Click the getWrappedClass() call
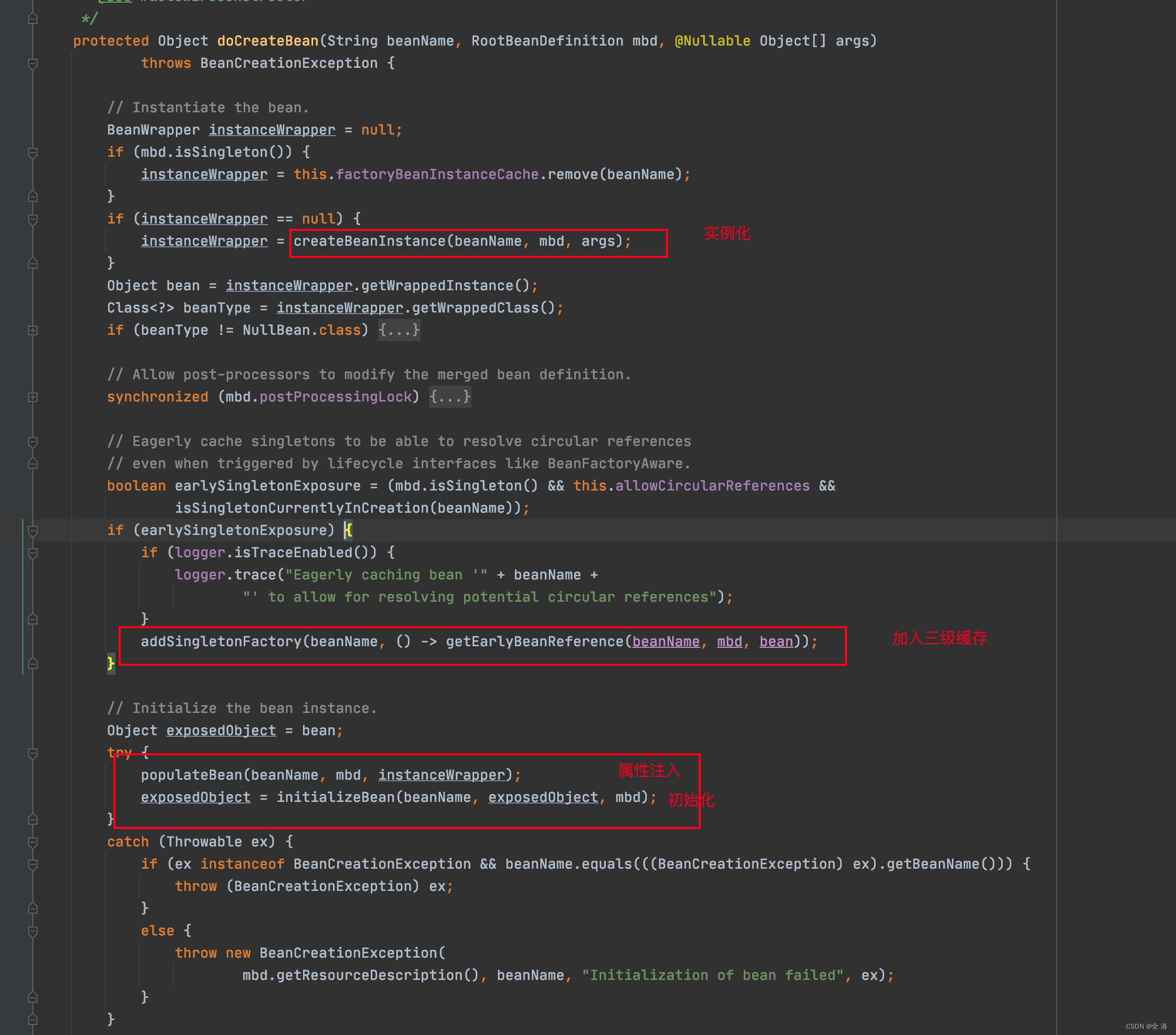1176x1035 pixels. coord(483,308)
